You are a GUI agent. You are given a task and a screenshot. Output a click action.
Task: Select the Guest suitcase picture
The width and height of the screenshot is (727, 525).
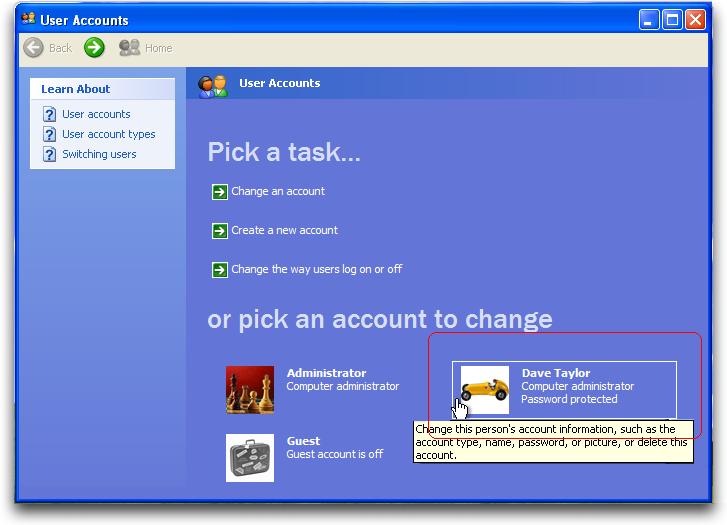click(x=250, y=458)
